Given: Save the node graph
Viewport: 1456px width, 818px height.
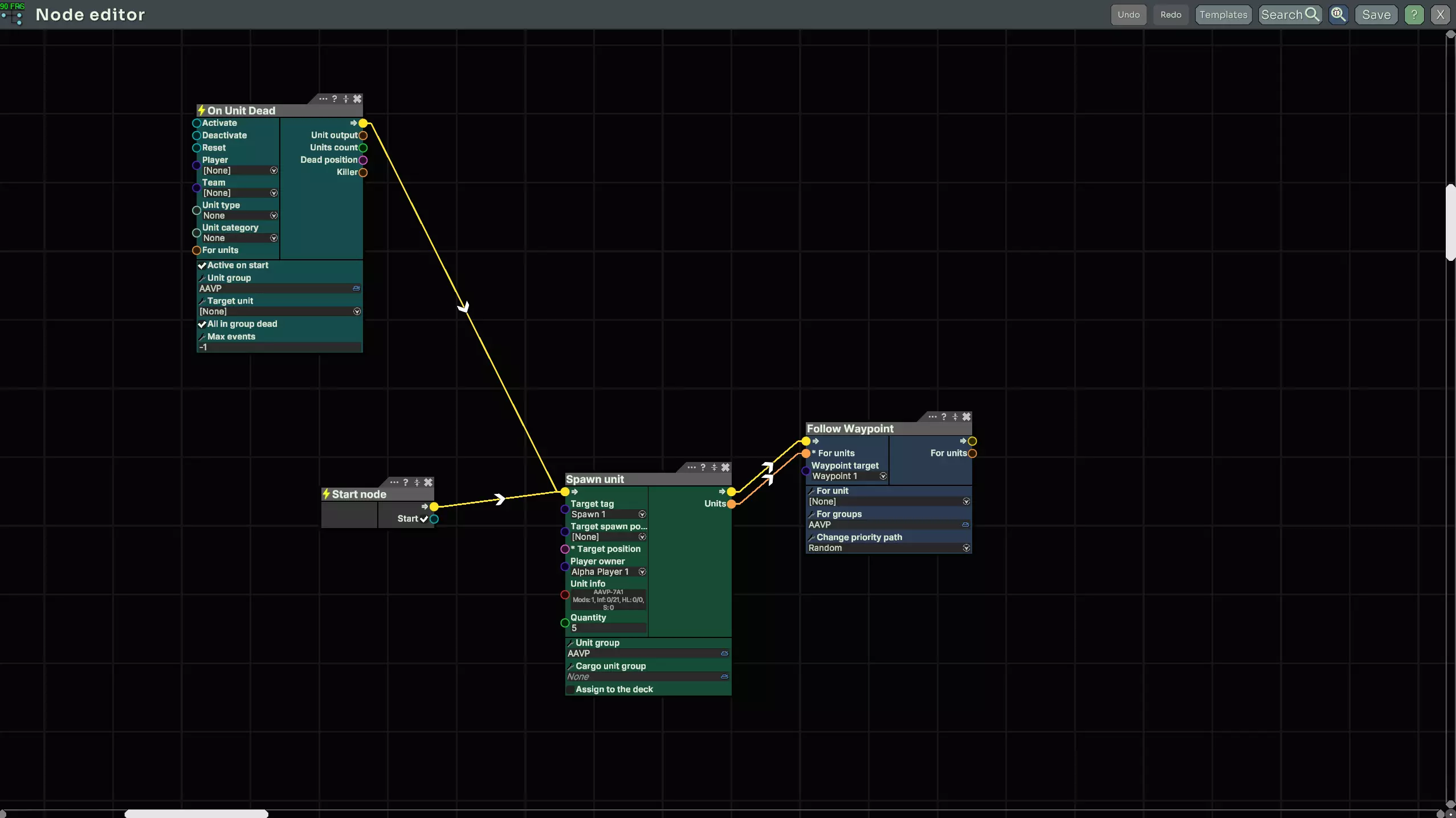Looking at the screenshot, I should coord(1376,15).
